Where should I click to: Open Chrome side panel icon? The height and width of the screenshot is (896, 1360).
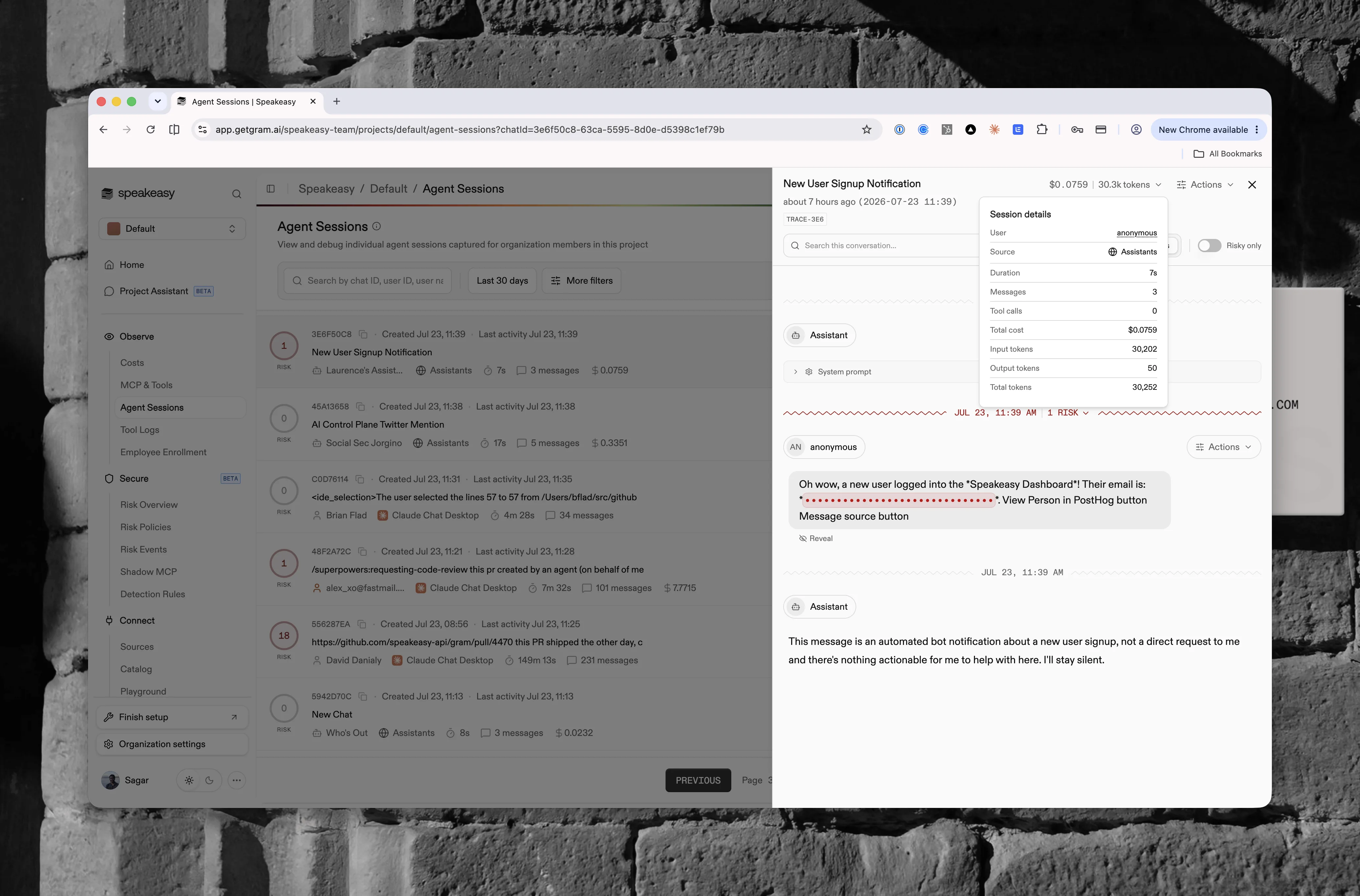tap(174, 130)
